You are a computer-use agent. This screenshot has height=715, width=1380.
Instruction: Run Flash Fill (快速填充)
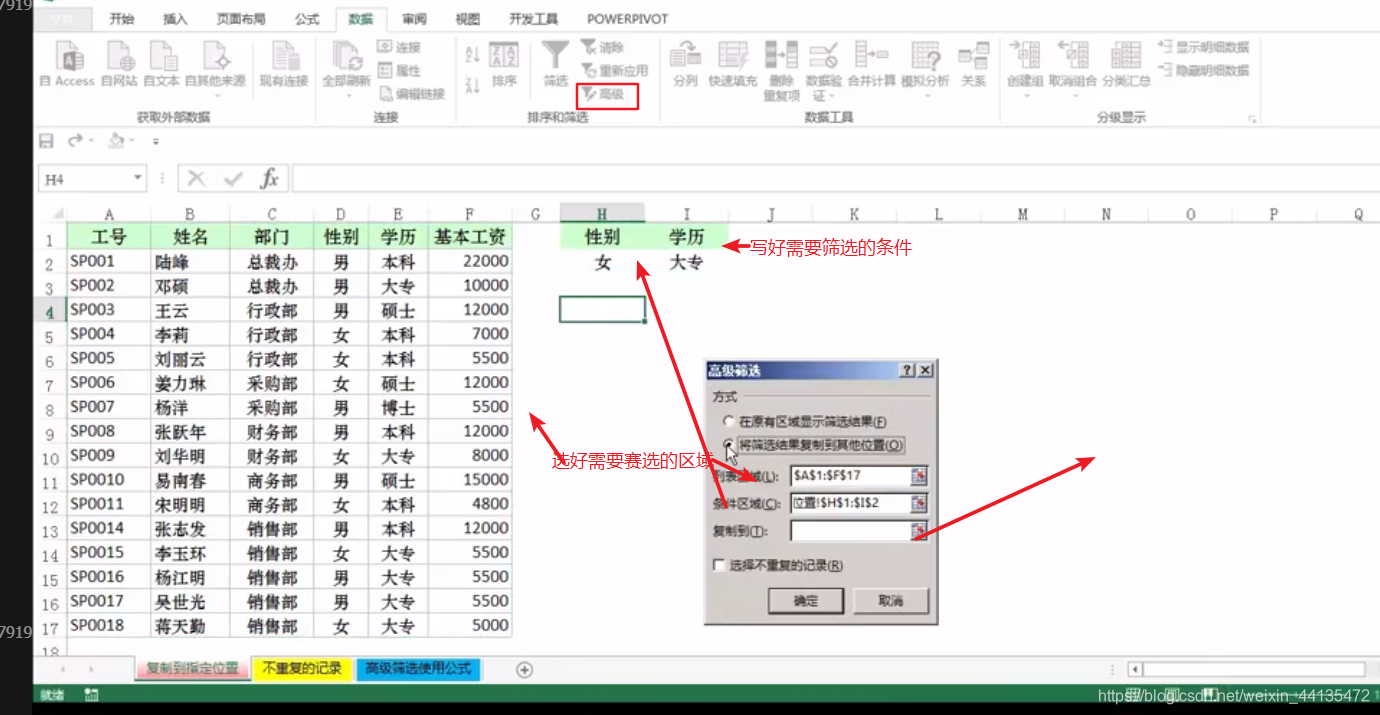point(733,64)
